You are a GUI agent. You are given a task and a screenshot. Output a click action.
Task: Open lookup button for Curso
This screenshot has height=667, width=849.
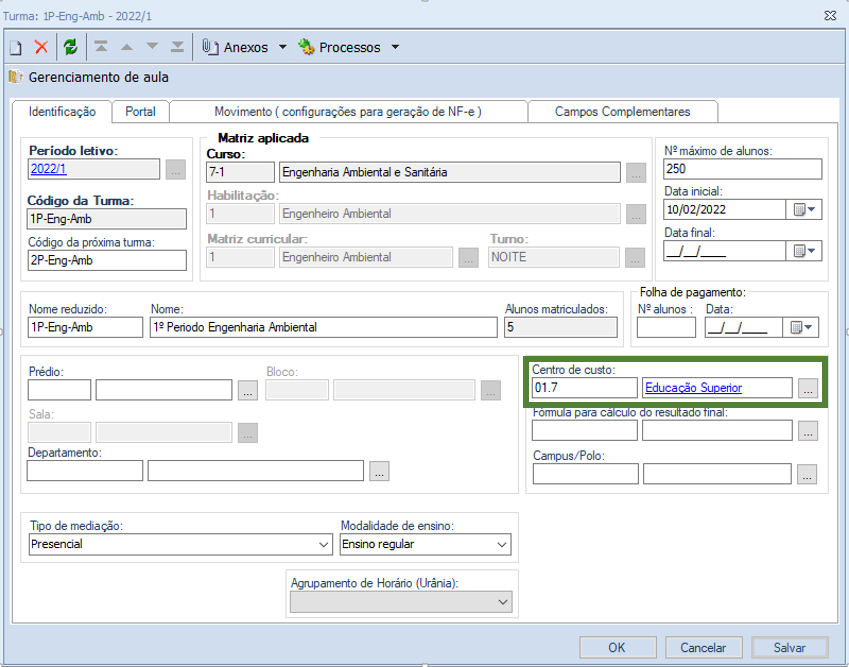click(636, 173)
